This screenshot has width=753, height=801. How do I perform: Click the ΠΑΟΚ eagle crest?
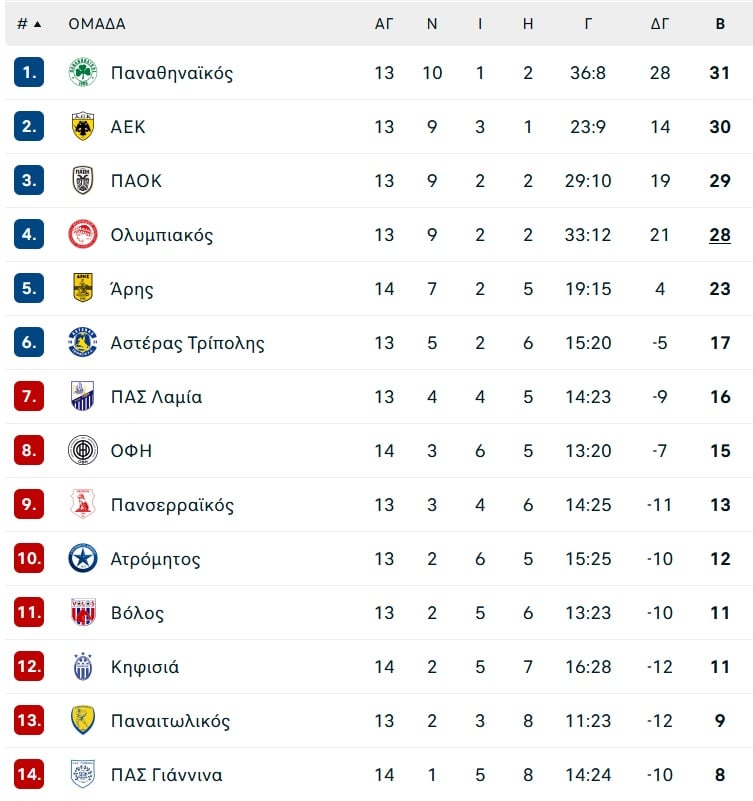82,180
